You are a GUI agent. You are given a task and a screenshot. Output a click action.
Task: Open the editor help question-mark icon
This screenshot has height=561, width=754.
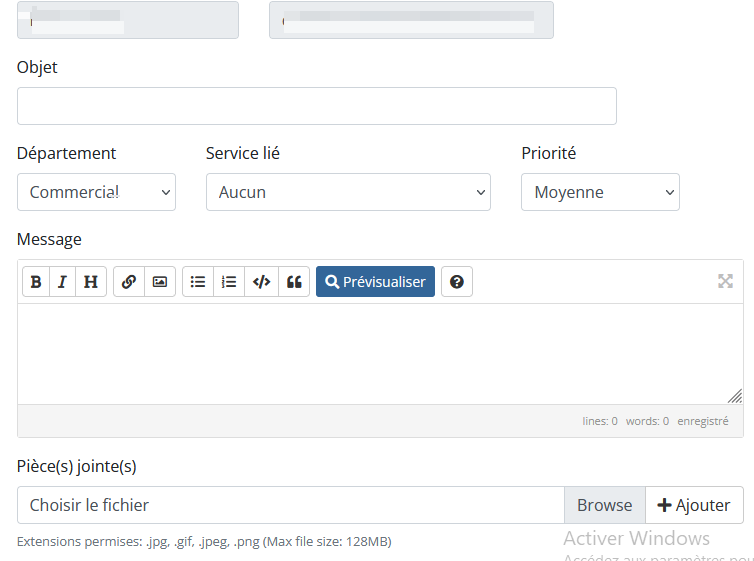click(x=457, y=282)
